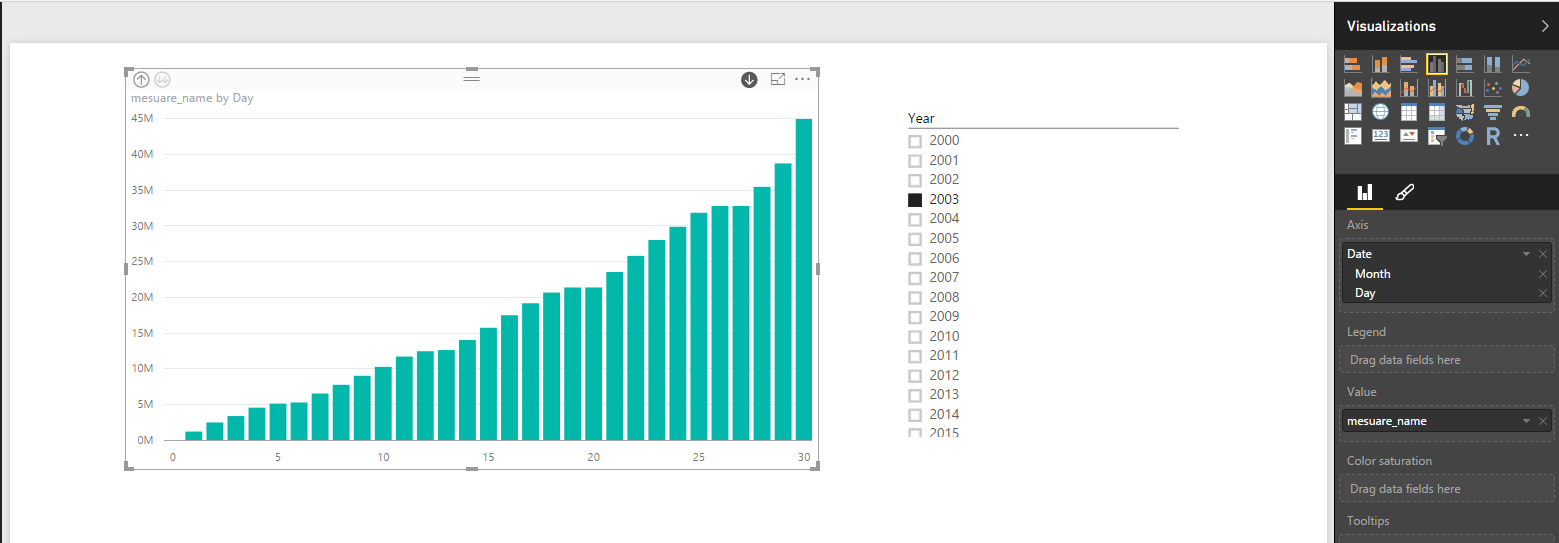Collapse the Visualizations pane with chevron
Screen dimensions: 1559x543
tap(1544, 27)
